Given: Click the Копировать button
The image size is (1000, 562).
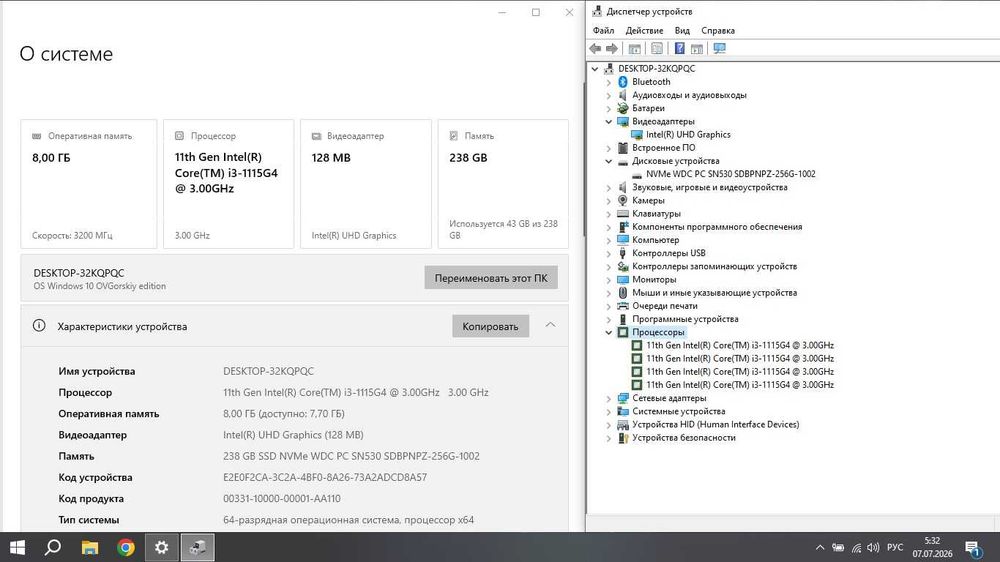Looking at the screenshot, I should click(x=490, y=326).
